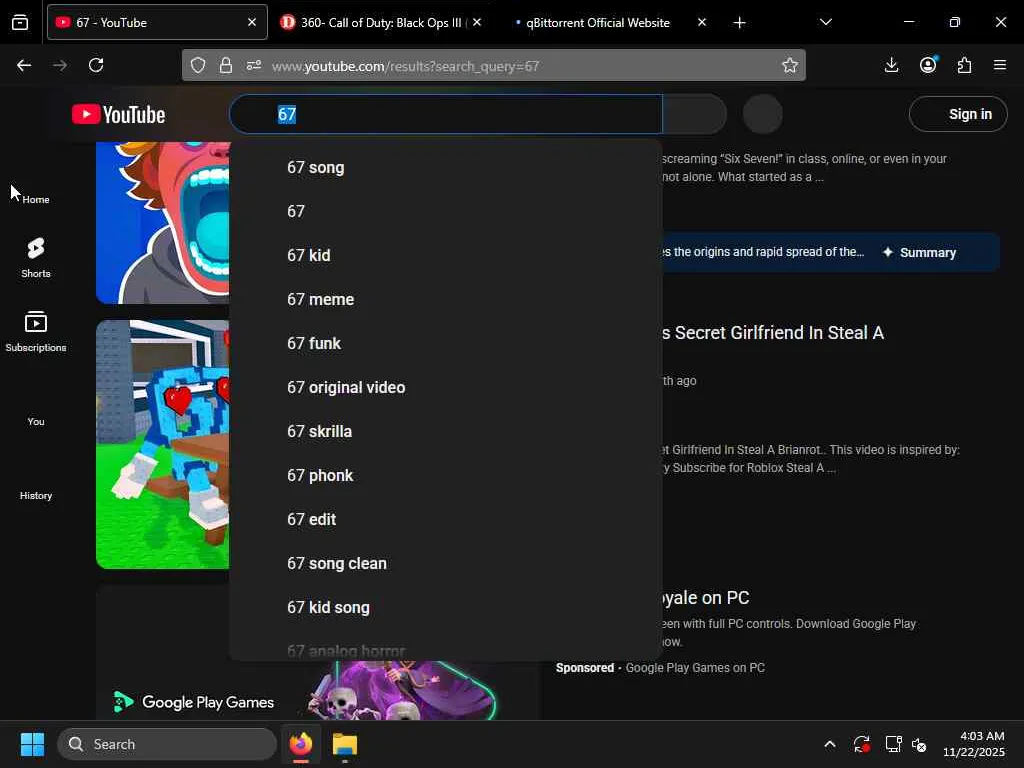Choose "67 song clean" suggestion
The width and height of the screenshot is (1024, 768).
446,564
